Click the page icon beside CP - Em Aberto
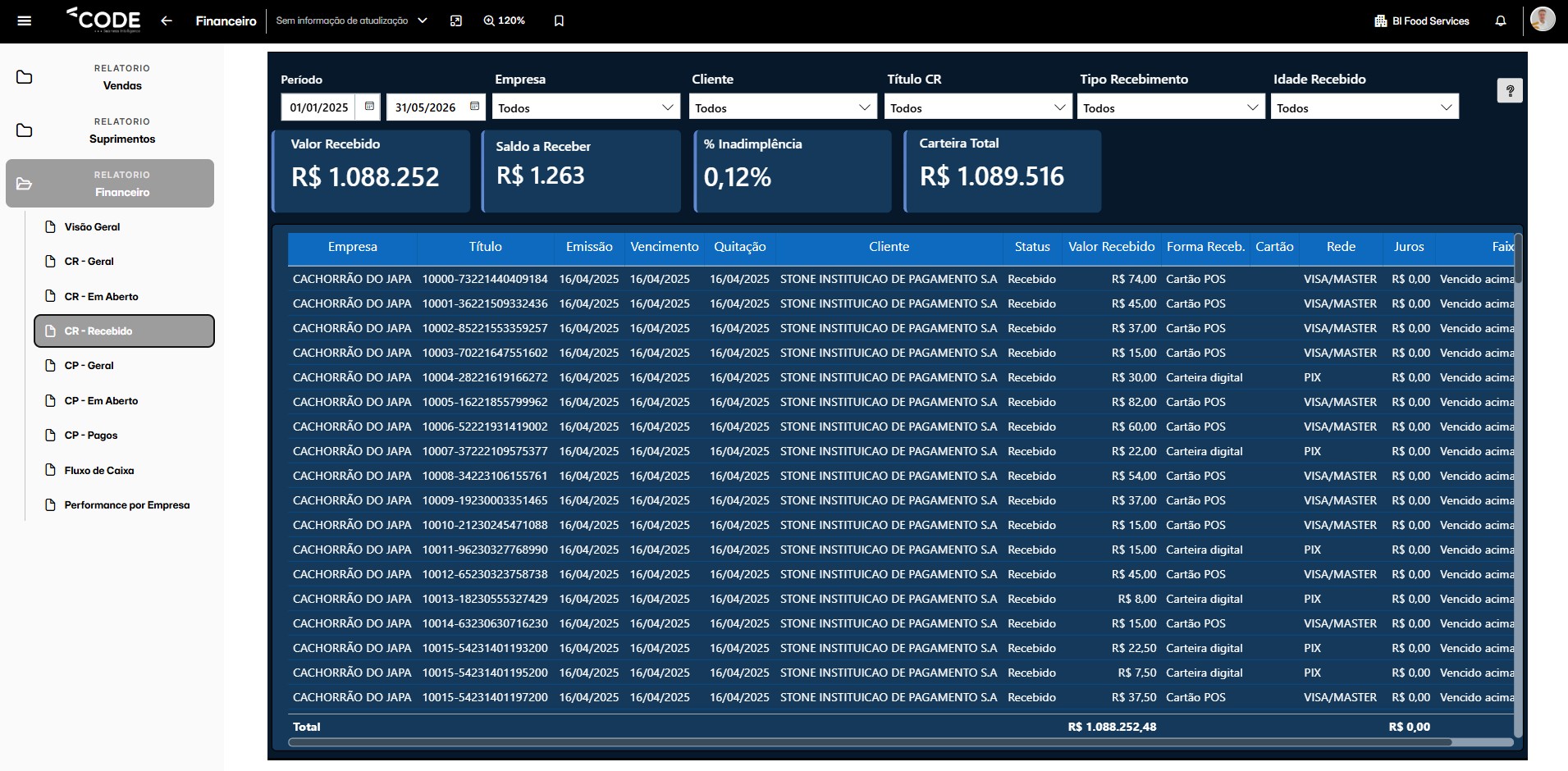 (50, 401)
